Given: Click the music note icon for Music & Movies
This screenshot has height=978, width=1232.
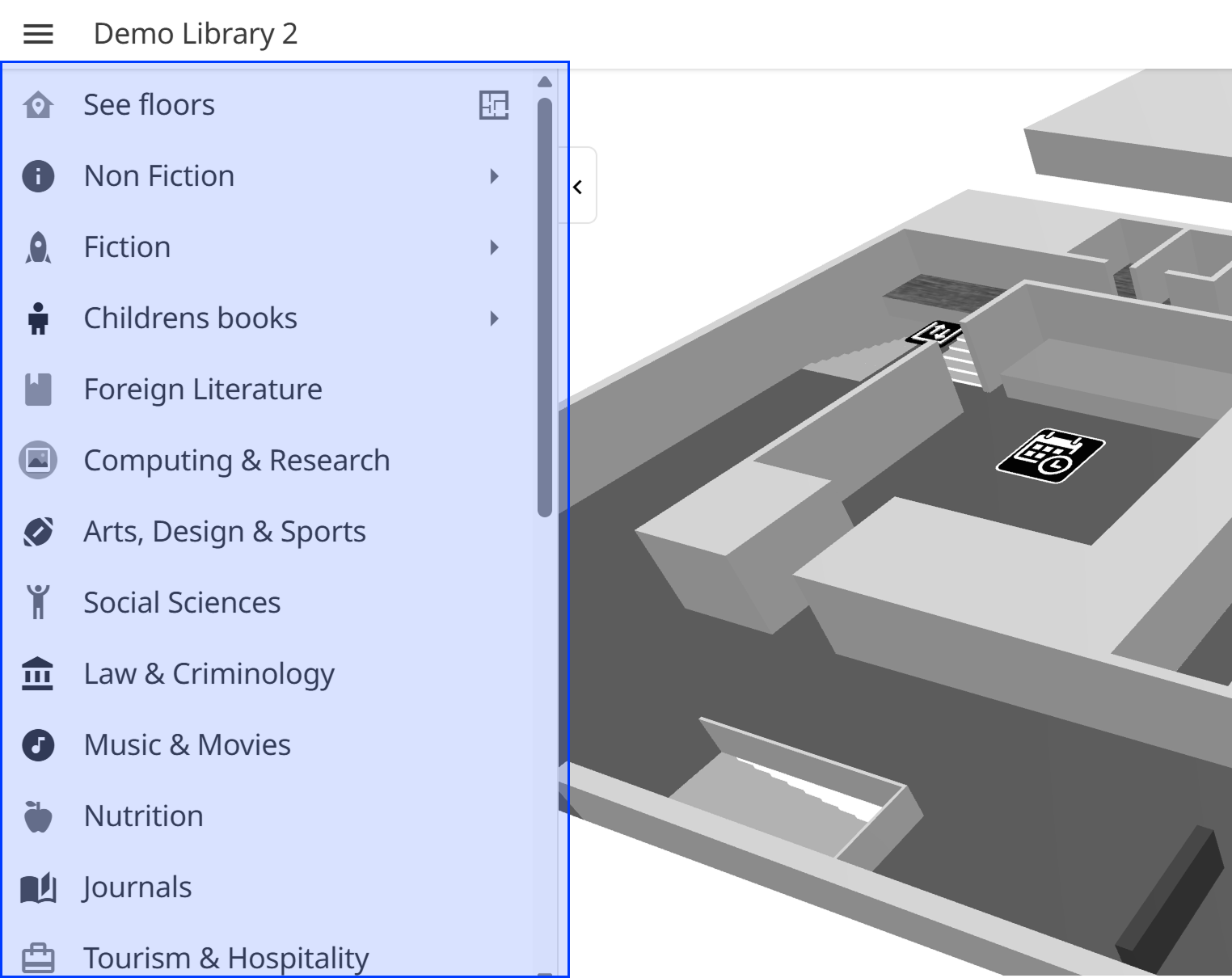Looking at the screenshot, I should click(38, 745).
